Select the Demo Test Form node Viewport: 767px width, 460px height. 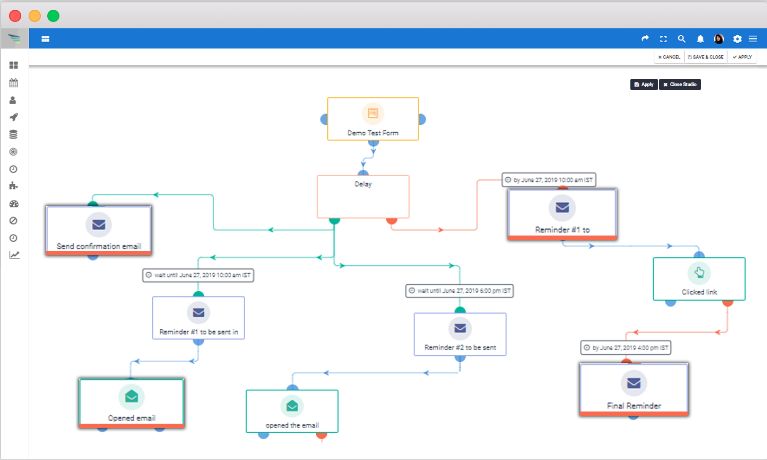pos(372,119)
